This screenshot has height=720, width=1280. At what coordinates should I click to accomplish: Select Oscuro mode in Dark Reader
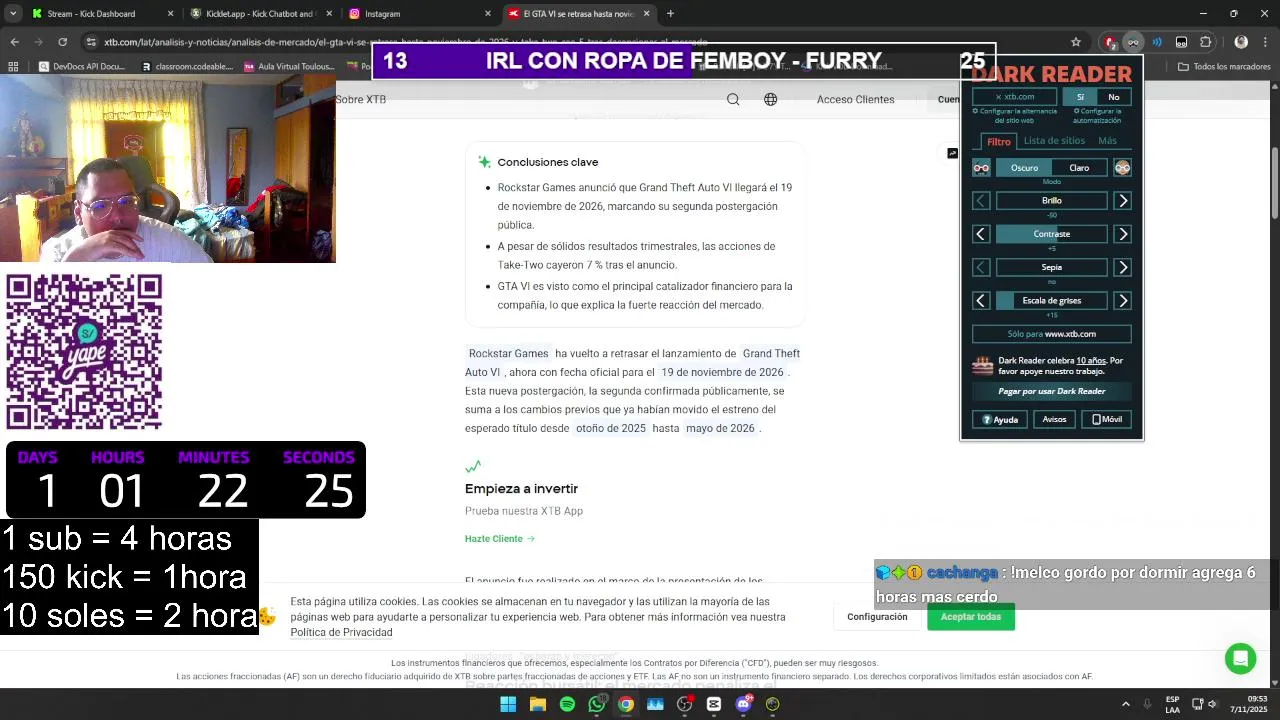click(x=1024, y=168)
